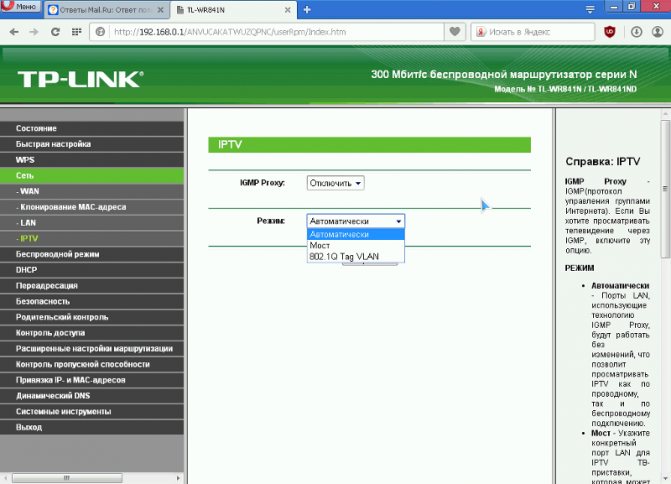
Task: Select Мост option in mode list
Action: click(355, 245)
